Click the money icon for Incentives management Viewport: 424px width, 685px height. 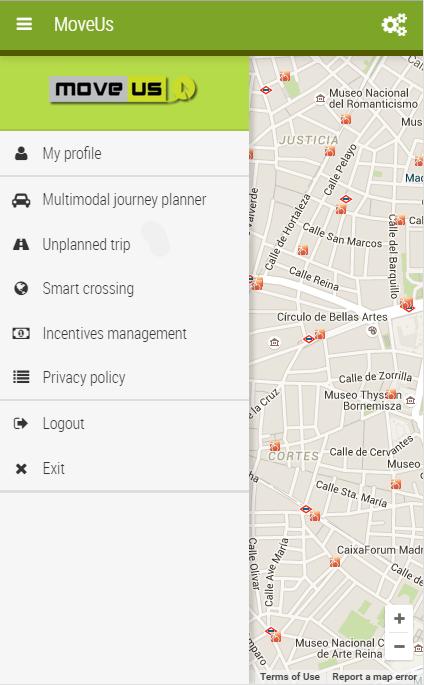(21, 333)
